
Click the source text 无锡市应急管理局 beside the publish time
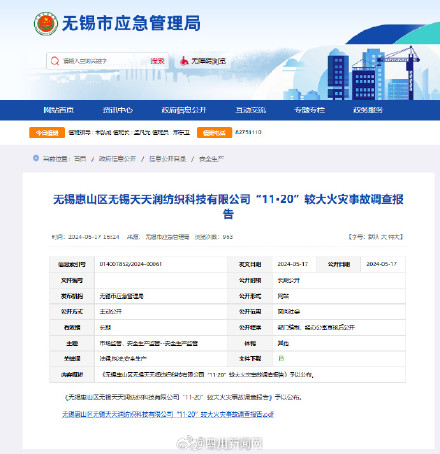(167, 237)
